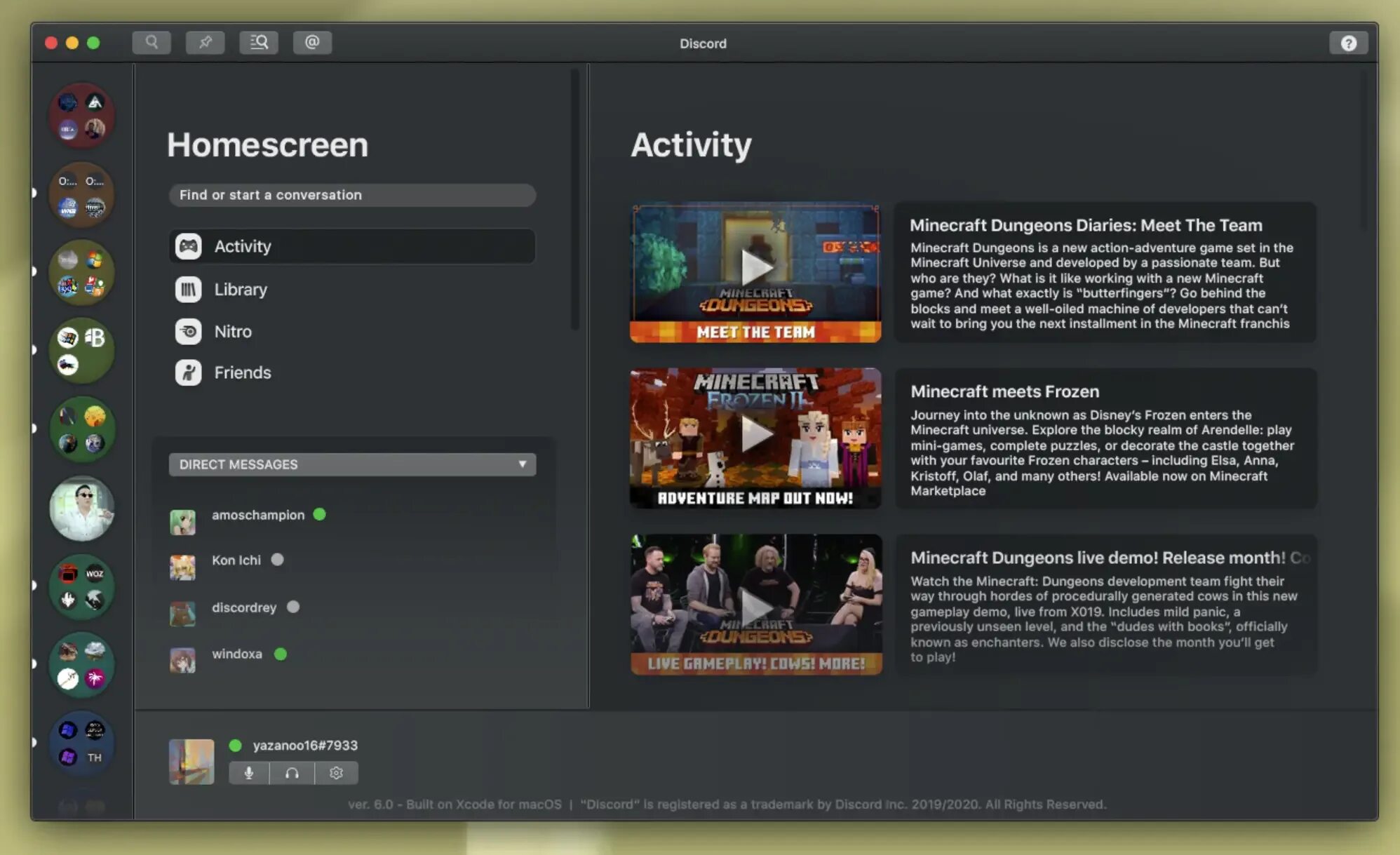Click the mentions @ toolbar icon
The image size is (1400, 855).
point(312,42)
